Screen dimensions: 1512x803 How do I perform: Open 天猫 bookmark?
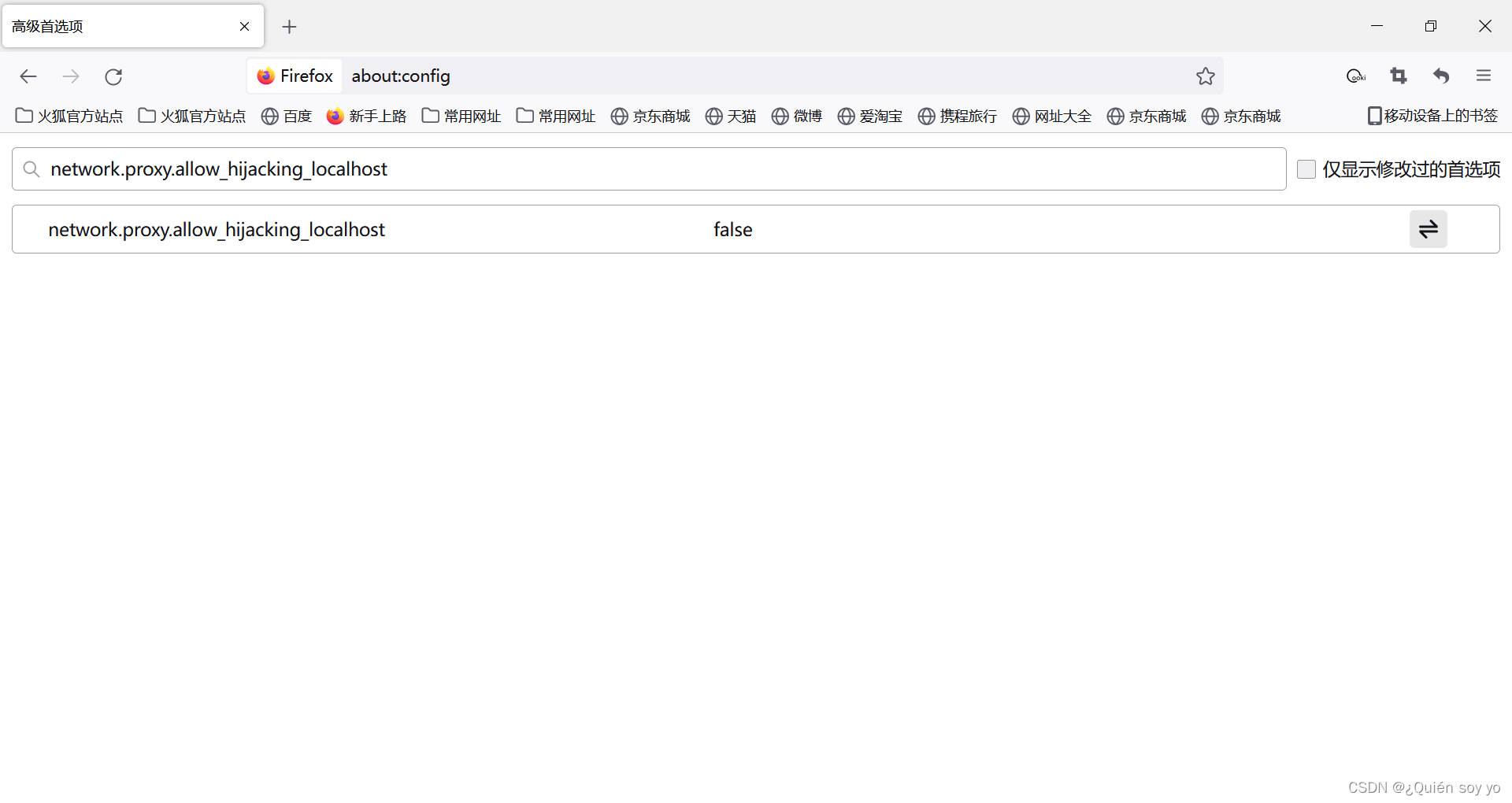pyautogui.click(x=731, y=116)
